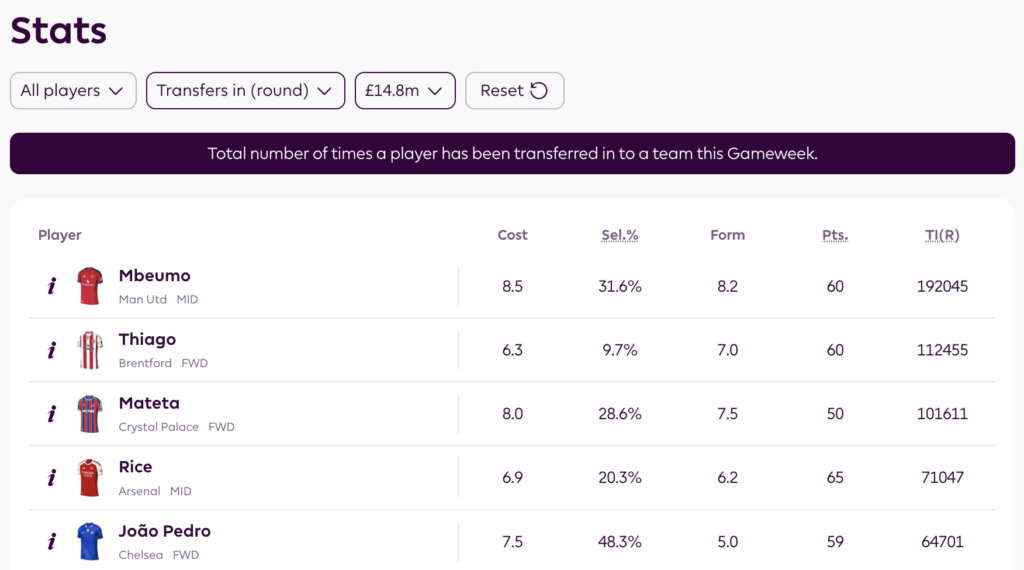
Task: Click the Pts. column header
Action: (x=835, y=235)
